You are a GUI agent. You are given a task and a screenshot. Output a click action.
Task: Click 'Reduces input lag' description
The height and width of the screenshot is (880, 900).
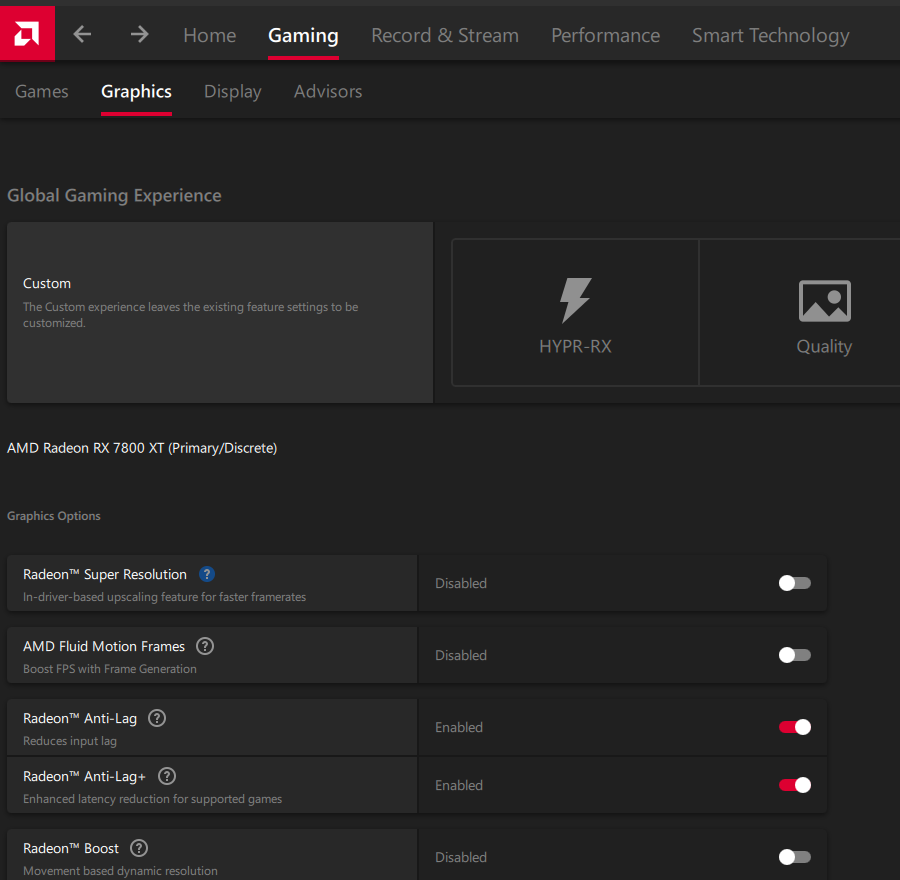[69, 741]
